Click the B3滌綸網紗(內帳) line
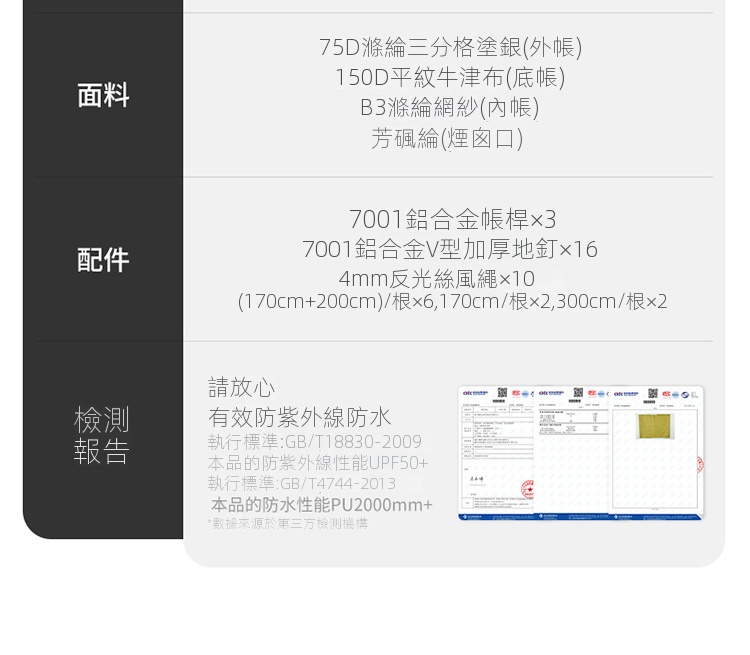 [x=449, y=107]
